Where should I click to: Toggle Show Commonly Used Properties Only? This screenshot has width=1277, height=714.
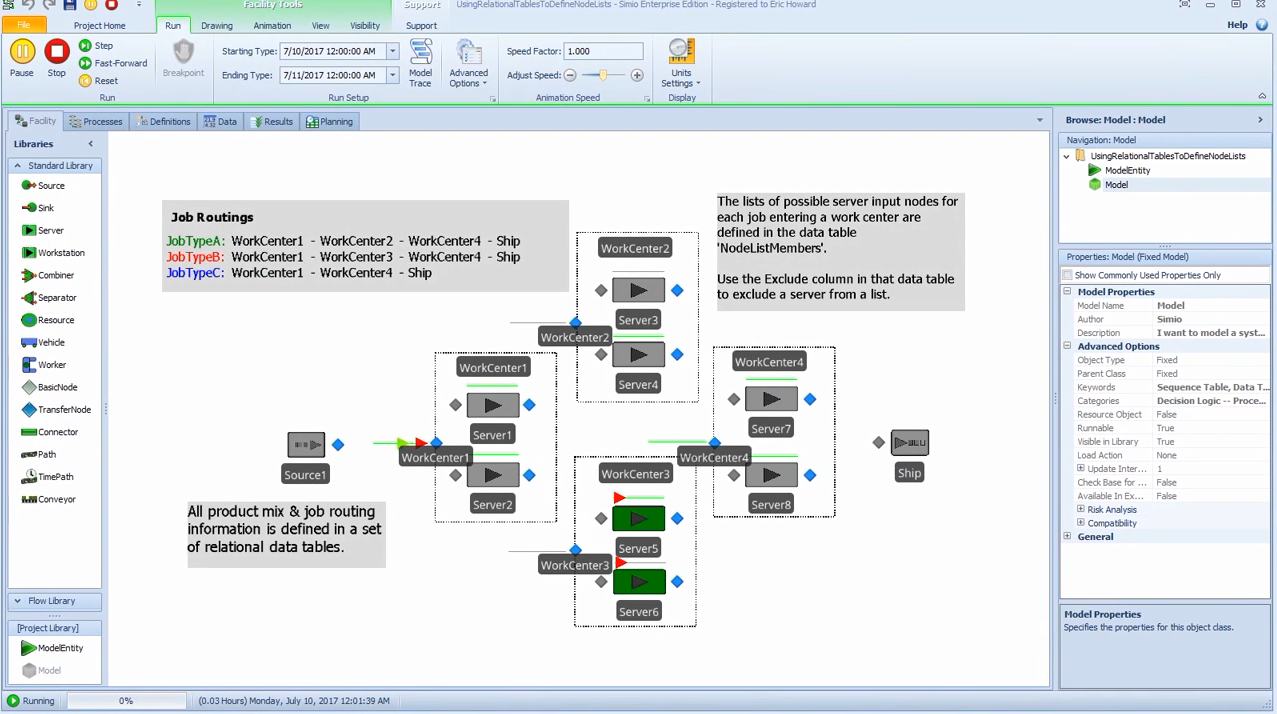1068,275
